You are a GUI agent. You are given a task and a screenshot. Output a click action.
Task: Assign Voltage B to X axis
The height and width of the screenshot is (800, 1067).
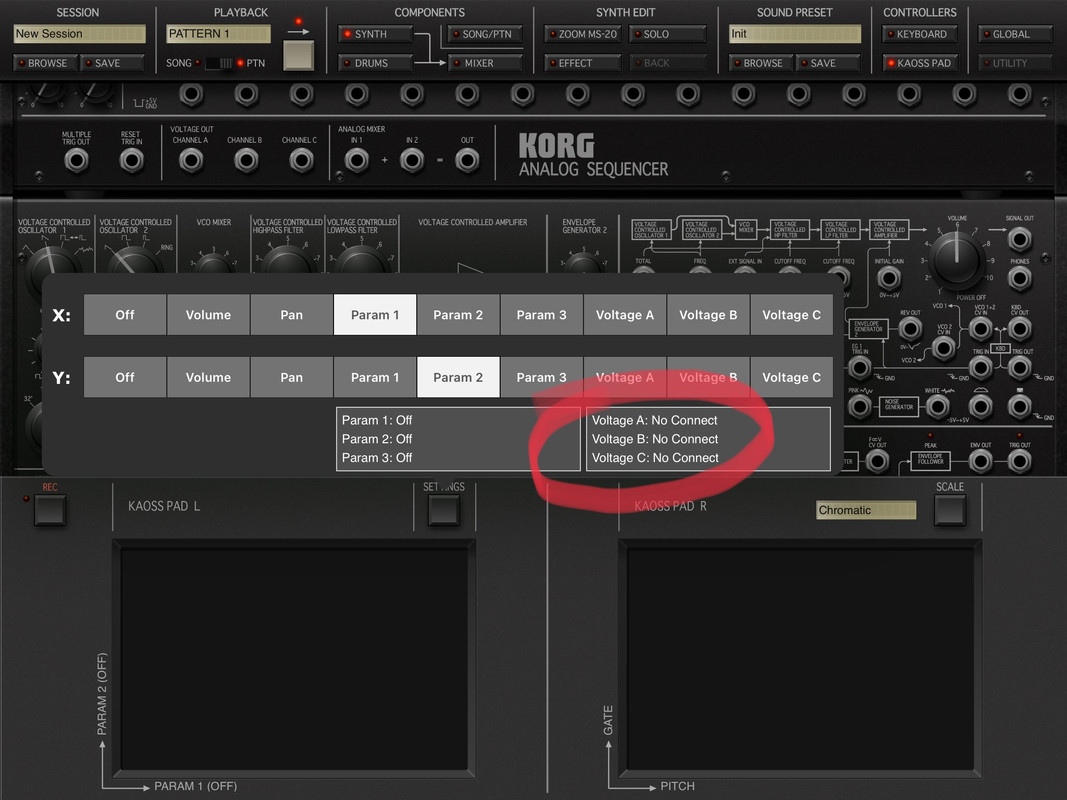708,314
